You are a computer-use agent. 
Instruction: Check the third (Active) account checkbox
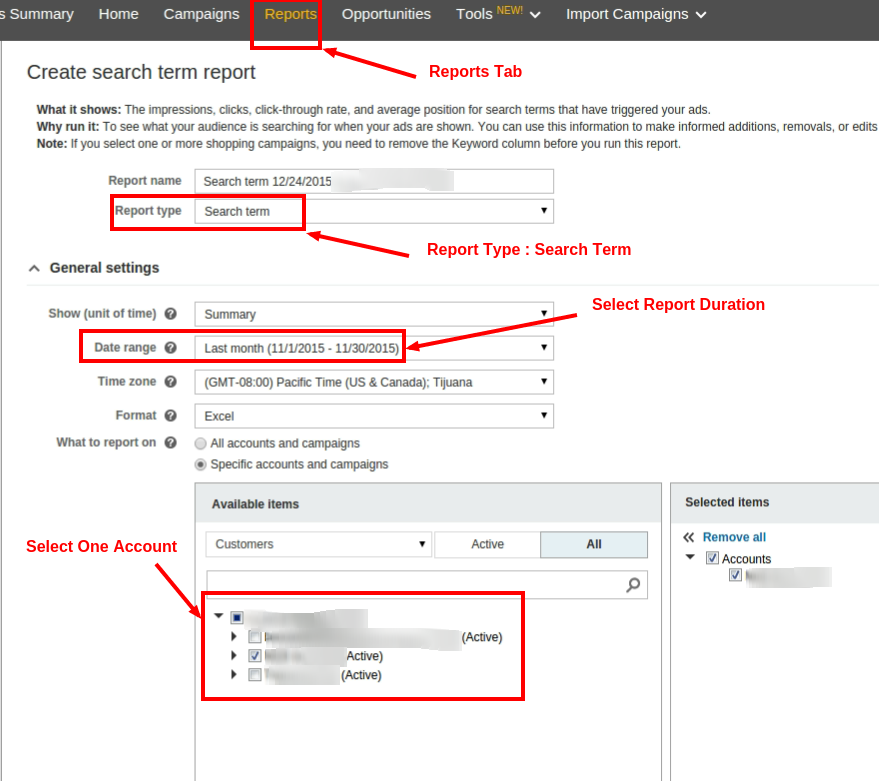255,674
